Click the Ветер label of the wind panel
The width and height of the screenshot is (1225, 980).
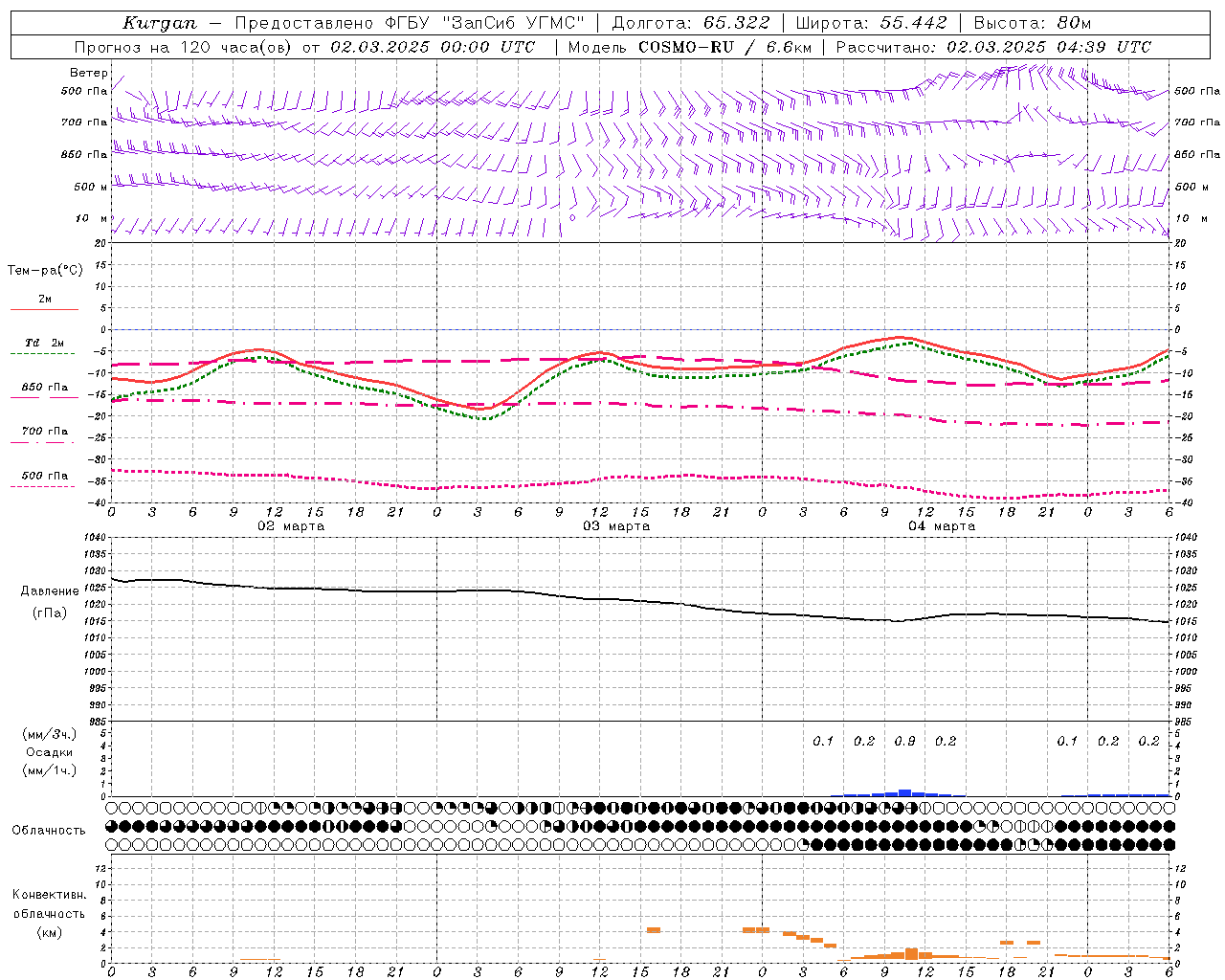point(89,73)
